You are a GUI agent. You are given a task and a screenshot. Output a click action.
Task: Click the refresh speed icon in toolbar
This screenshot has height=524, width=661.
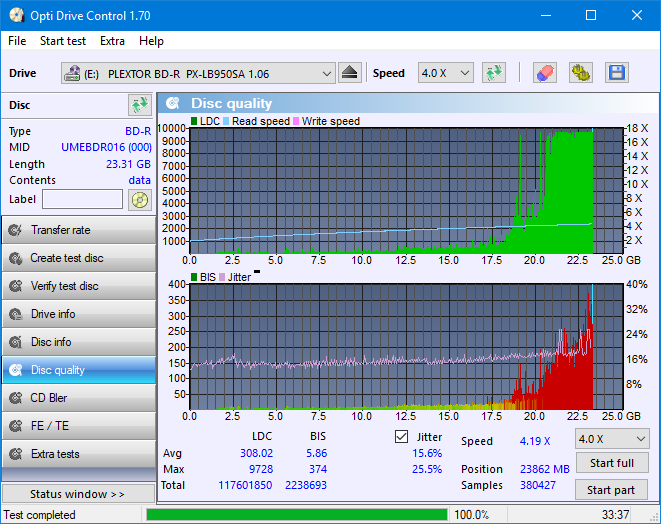tap(493, 73)
